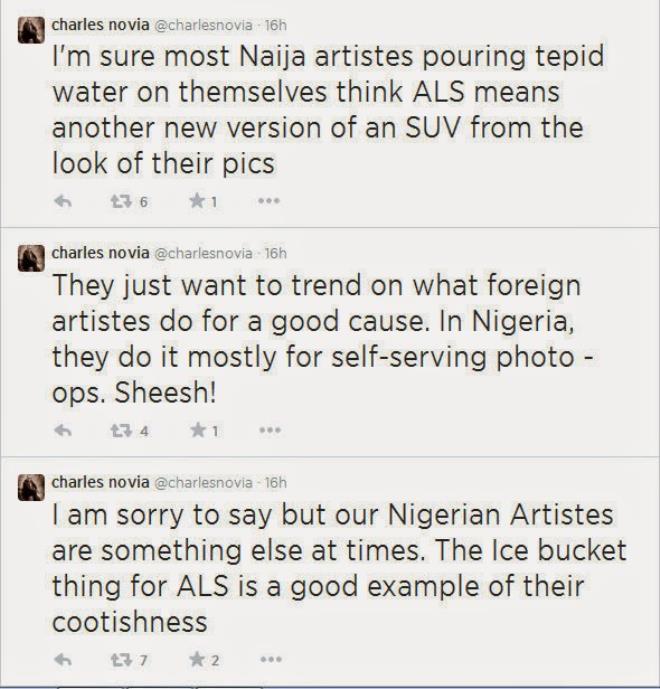The height and width of the screenshot is (689, 660).
Task: Open ellipsis menu on cootishness tweet
Action: click(x=268, y=660)
